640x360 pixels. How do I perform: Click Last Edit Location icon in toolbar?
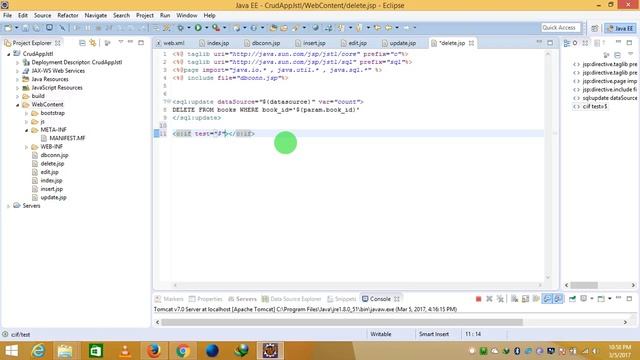click(x=377, y=28)
